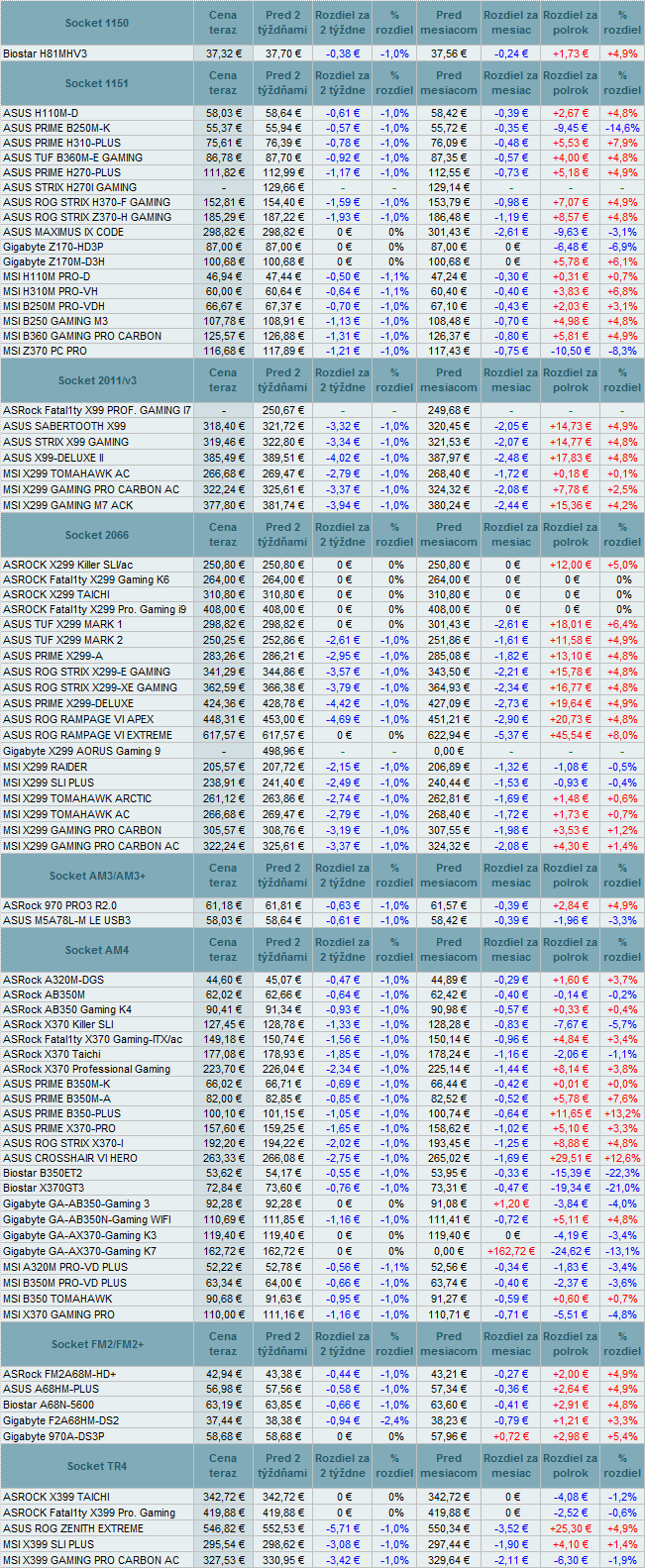Click ASRock Fatal1ty X99 PROF. GAMING I7 name
The image size is (645, 1568).
coord(98,410)
